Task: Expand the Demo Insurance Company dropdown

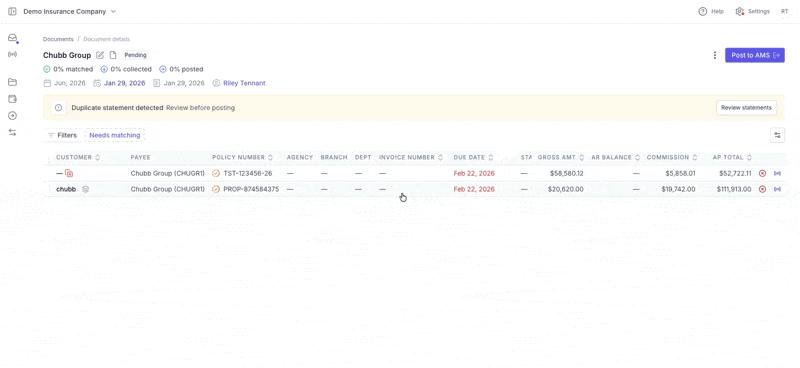Action: pyautogui.click(x=69, y=11)
